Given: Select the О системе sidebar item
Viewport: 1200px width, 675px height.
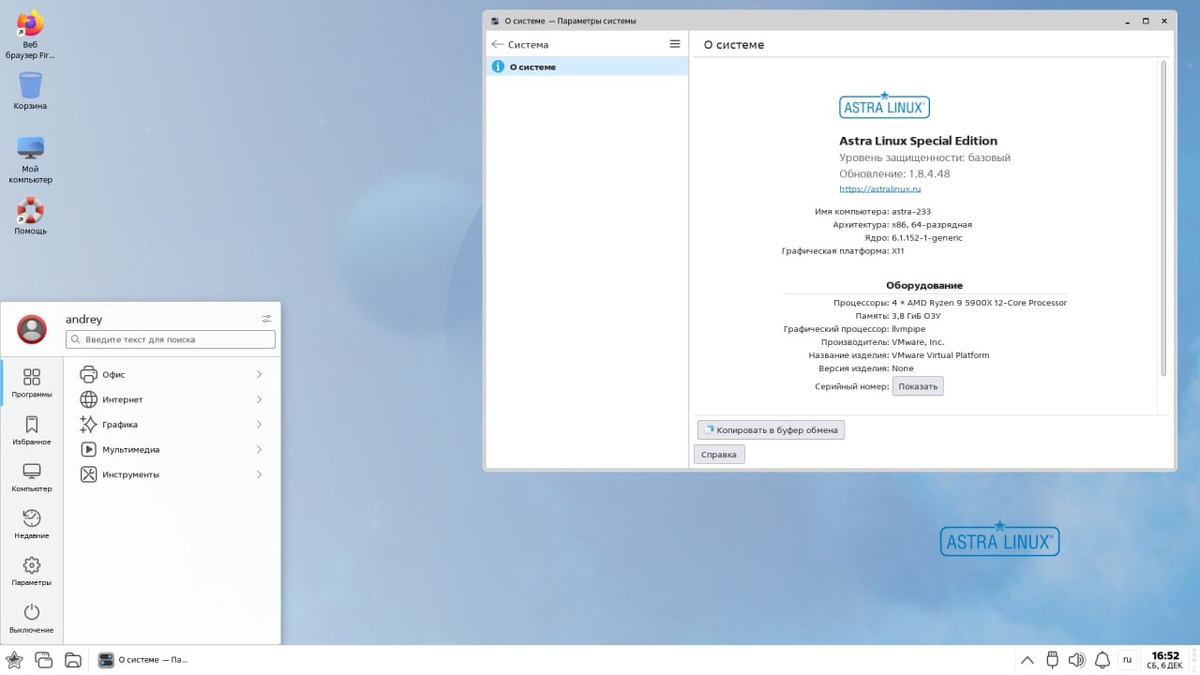Looking at the screenshot, I should point(587,67).
